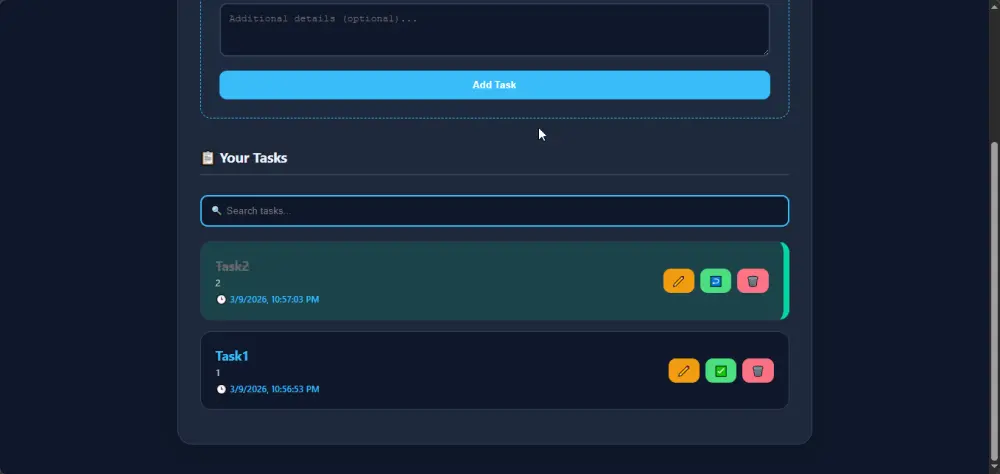
Task: Click the clock icon in Task1 card
Action: pyautogui.click(x=221, y=389)
